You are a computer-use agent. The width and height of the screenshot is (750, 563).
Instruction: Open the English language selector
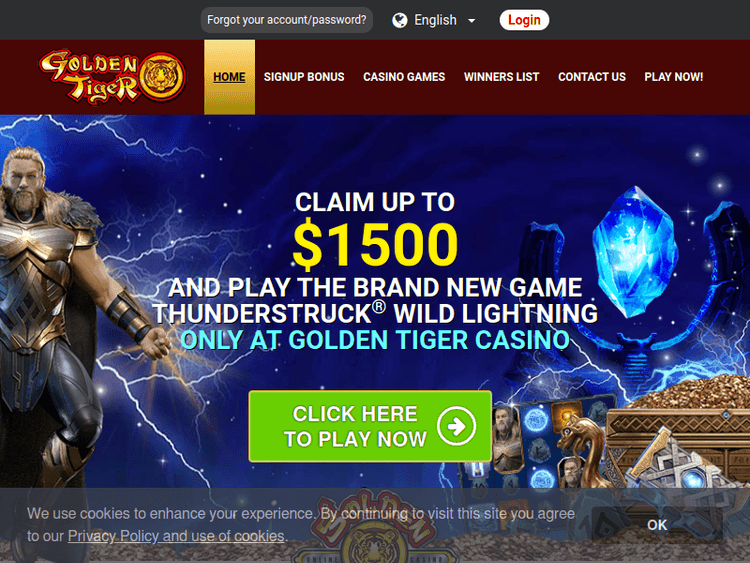(433, 20)
